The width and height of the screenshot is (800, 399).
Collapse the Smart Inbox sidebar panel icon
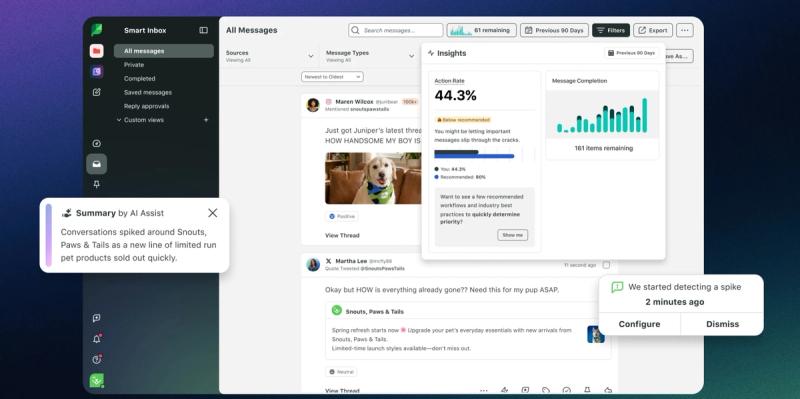point(204,30)
